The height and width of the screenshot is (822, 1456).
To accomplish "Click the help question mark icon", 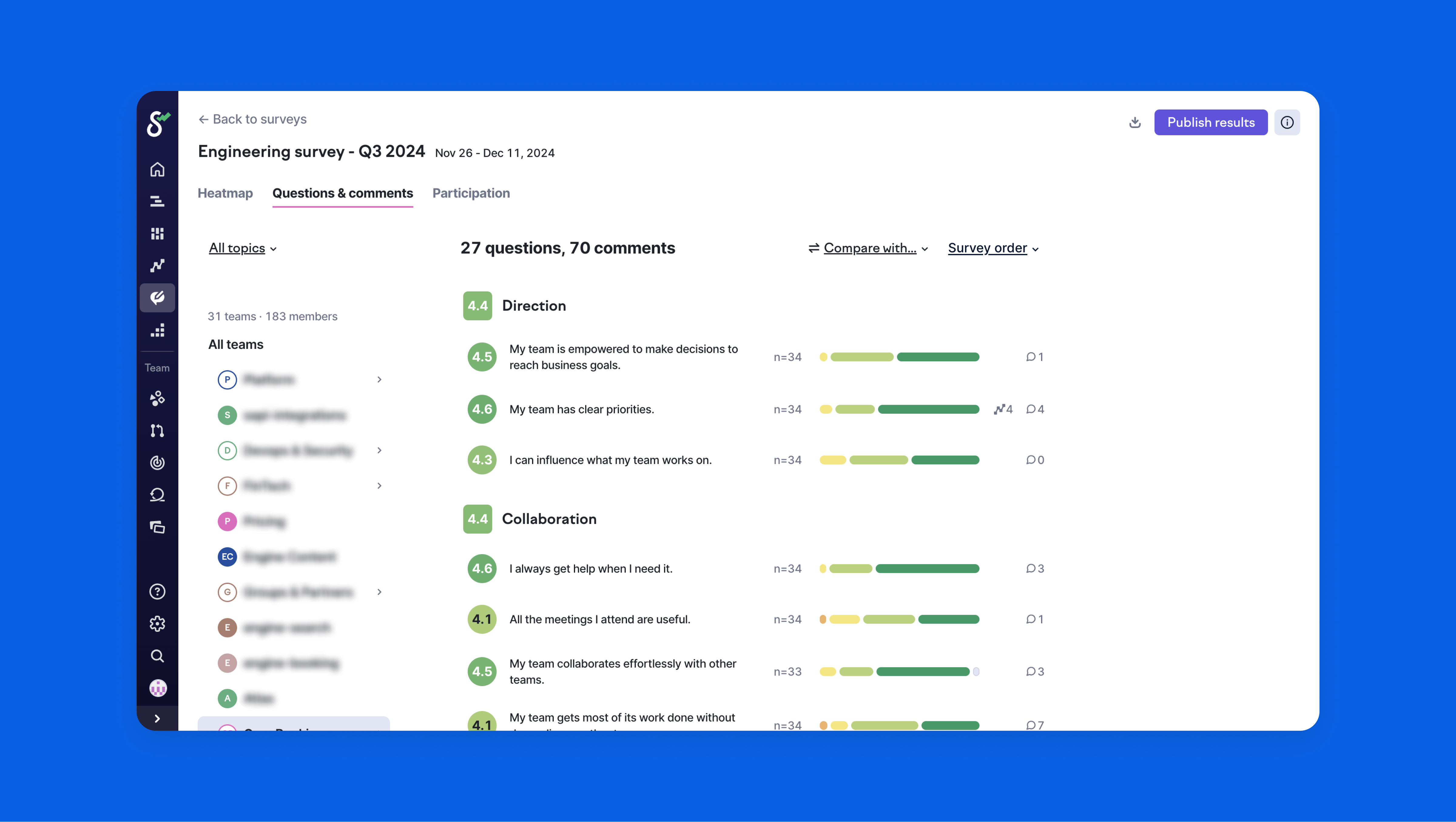I will [157, 591].
